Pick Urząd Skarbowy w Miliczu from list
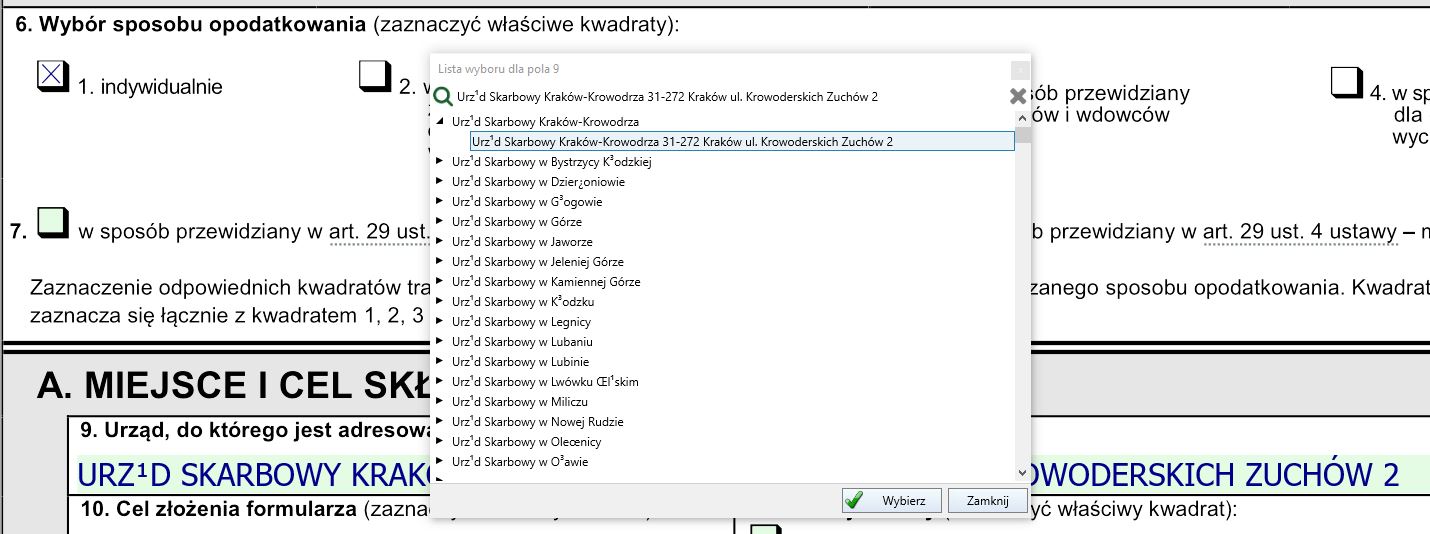 (521, 402)
